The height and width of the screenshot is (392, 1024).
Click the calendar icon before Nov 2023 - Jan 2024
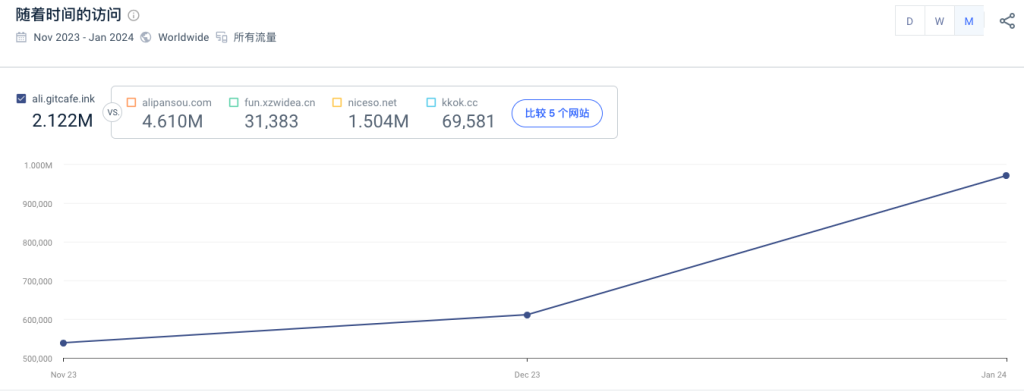[22, 37]
